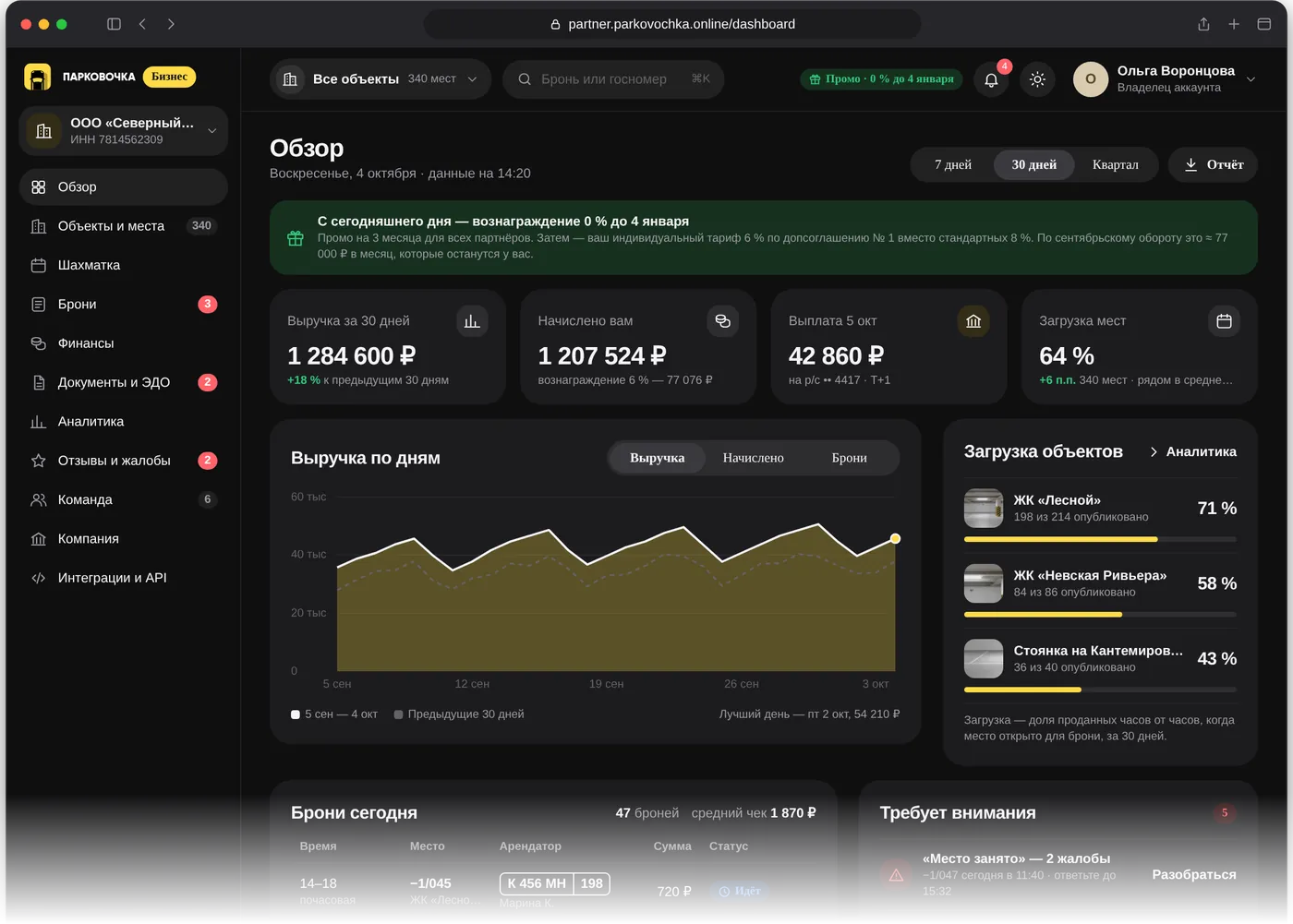
Task: Click calendar icon in Загрузка мест card
Action: tap(1224, 321)
